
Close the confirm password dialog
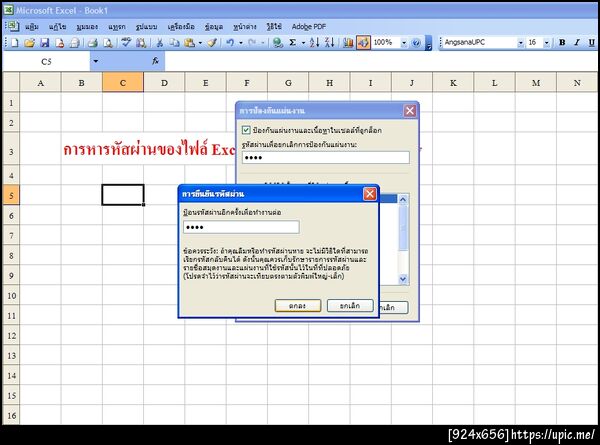point(370,194)
